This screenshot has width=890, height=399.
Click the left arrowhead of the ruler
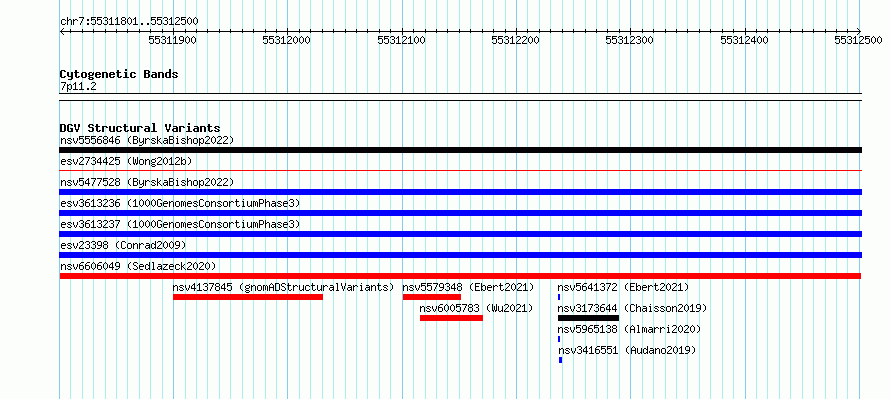click(x=62, y=31)
